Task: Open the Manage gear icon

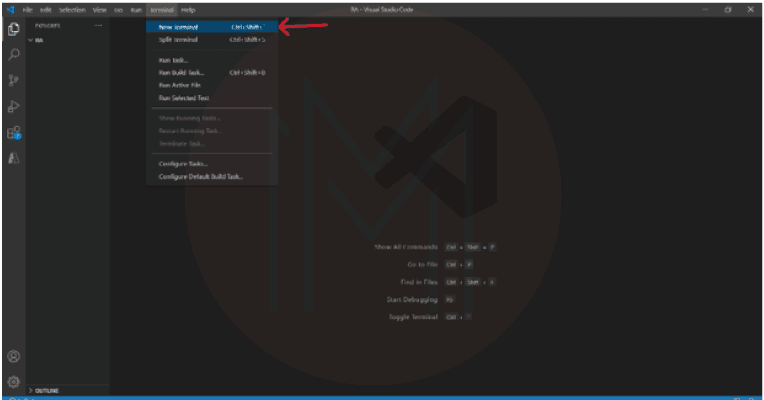Action: (x=14, y=381)
